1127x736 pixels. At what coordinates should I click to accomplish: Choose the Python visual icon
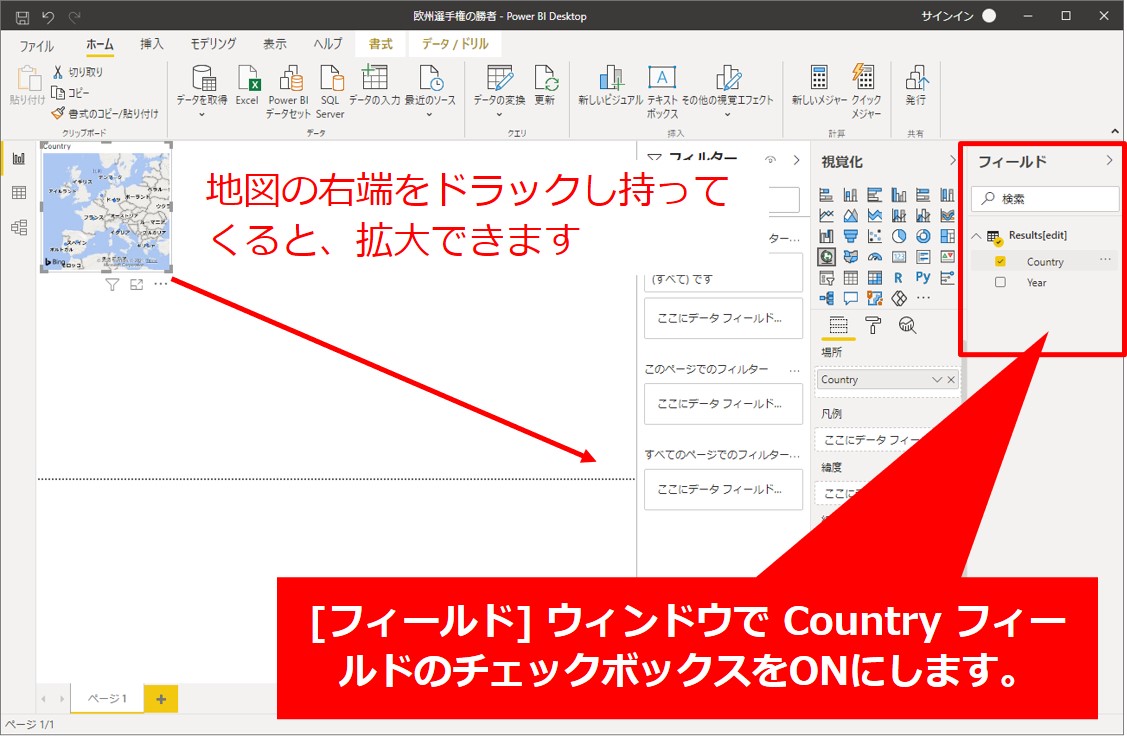(923, 277)
